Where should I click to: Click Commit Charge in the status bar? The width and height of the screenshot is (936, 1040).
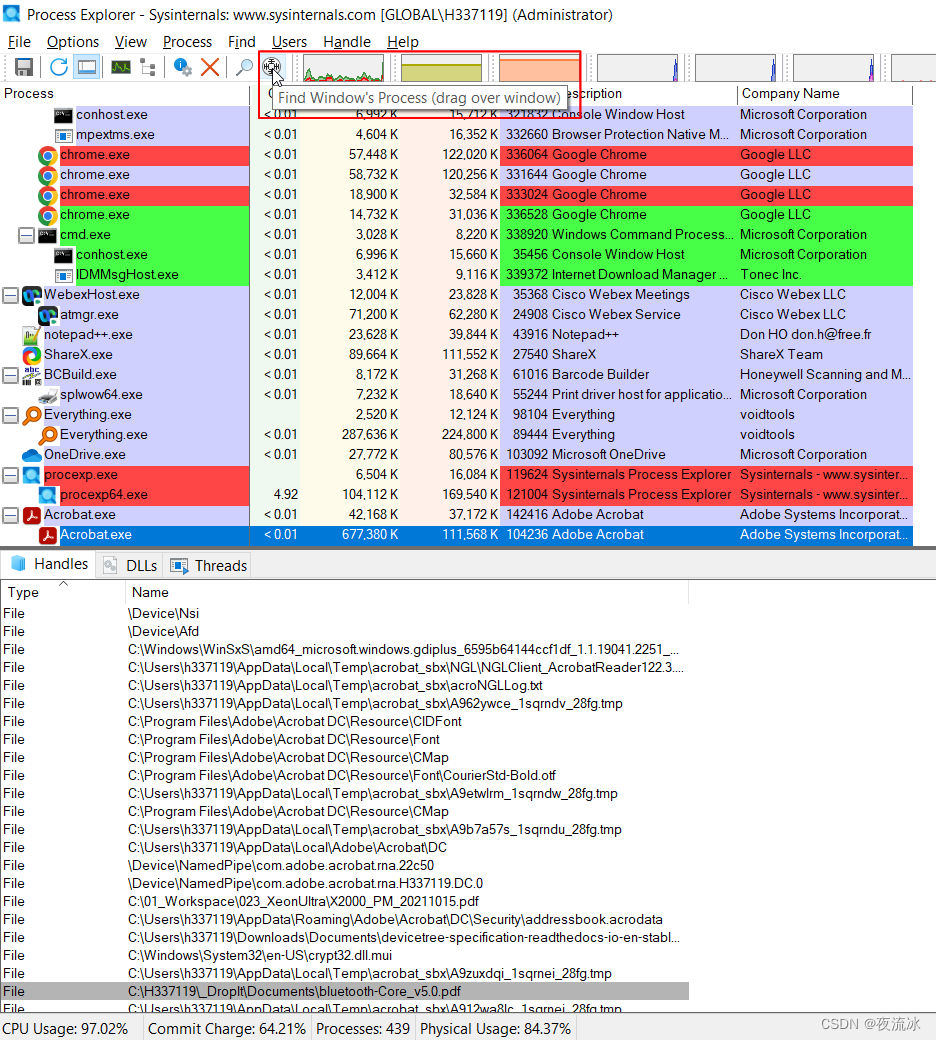pos(227,1029)
